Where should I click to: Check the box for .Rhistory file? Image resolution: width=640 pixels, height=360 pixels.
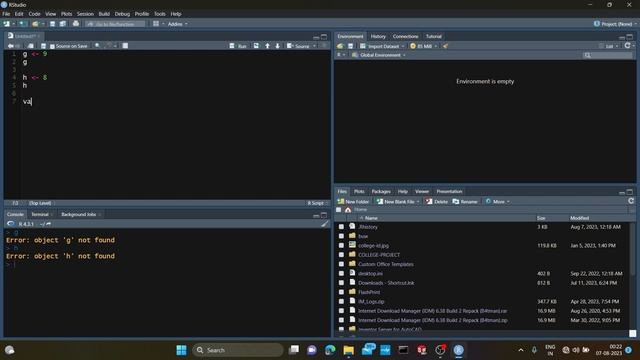tap(341, 227)
